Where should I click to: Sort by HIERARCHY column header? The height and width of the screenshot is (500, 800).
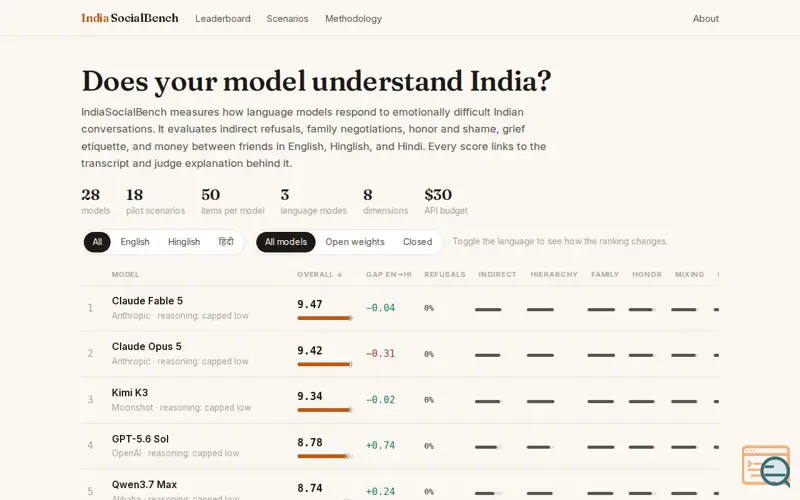coord(554,274)
